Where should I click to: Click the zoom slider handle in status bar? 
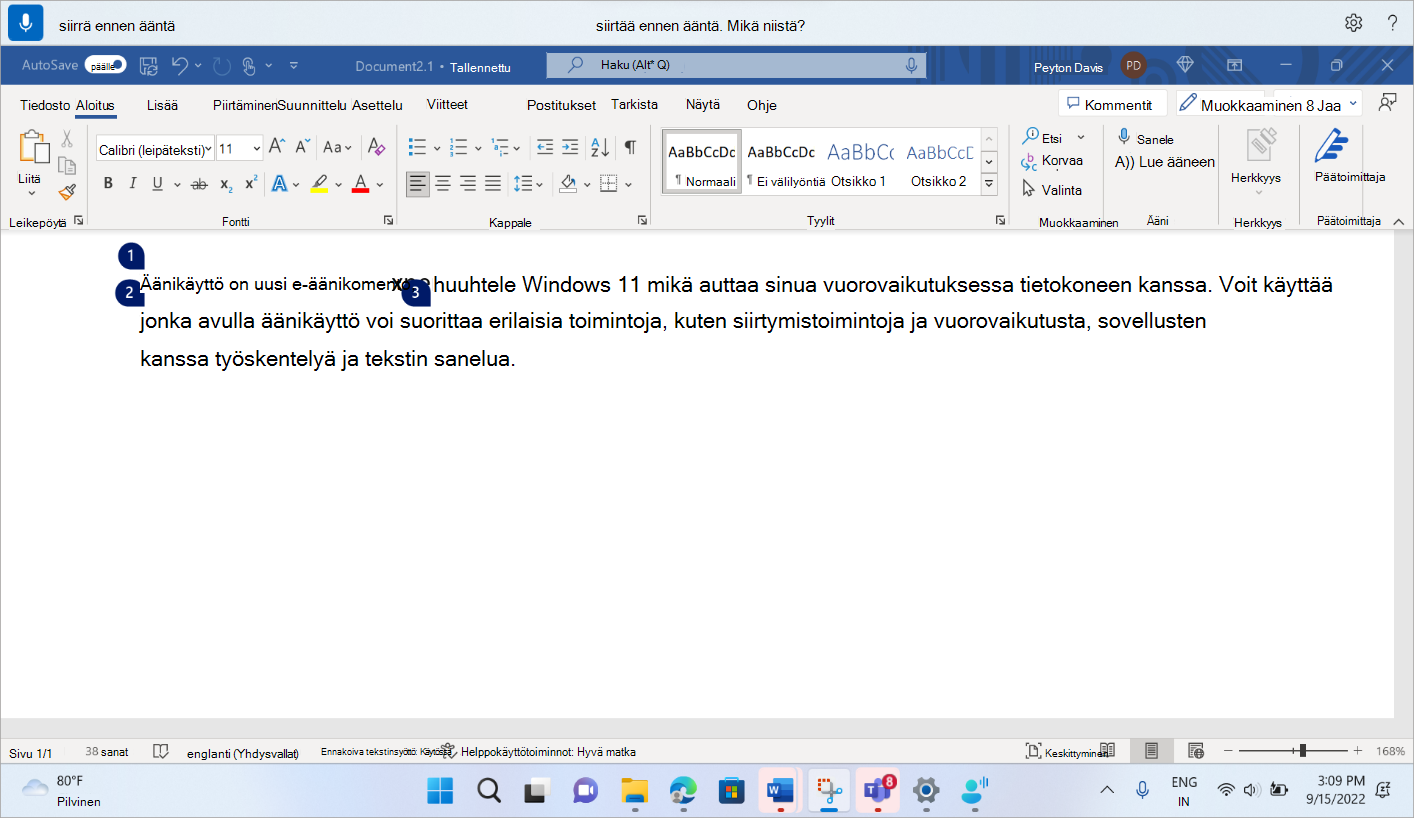[1302, 750]
